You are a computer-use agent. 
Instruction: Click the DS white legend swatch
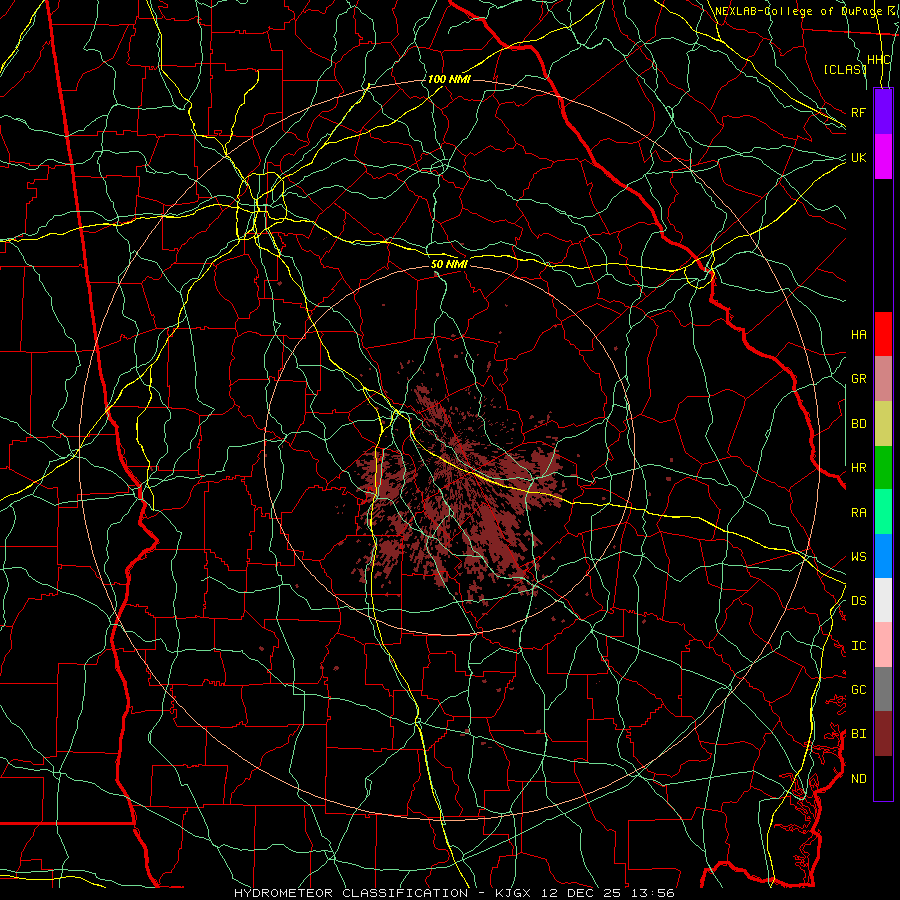tap(883, 600)
